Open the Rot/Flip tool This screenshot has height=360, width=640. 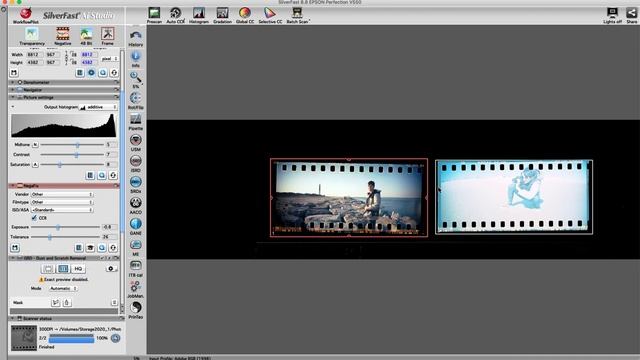point(136,100)
